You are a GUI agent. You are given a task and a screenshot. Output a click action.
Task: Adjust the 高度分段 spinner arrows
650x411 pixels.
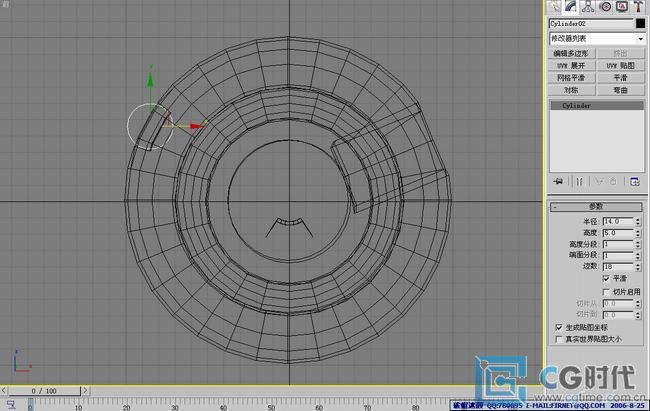(x=638, y=244)
